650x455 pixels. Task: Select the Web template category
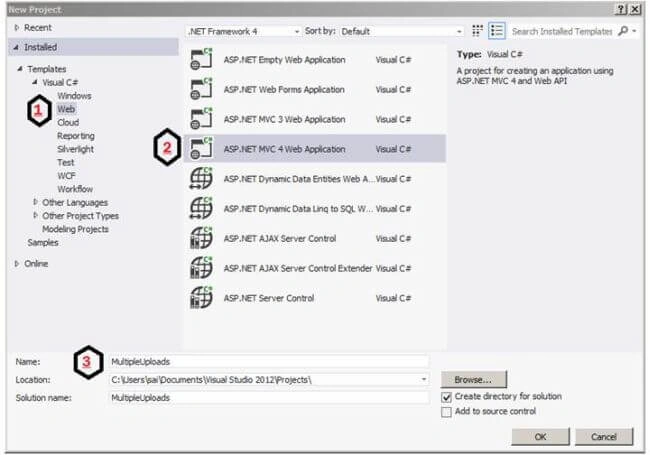(x=66, y=109)
